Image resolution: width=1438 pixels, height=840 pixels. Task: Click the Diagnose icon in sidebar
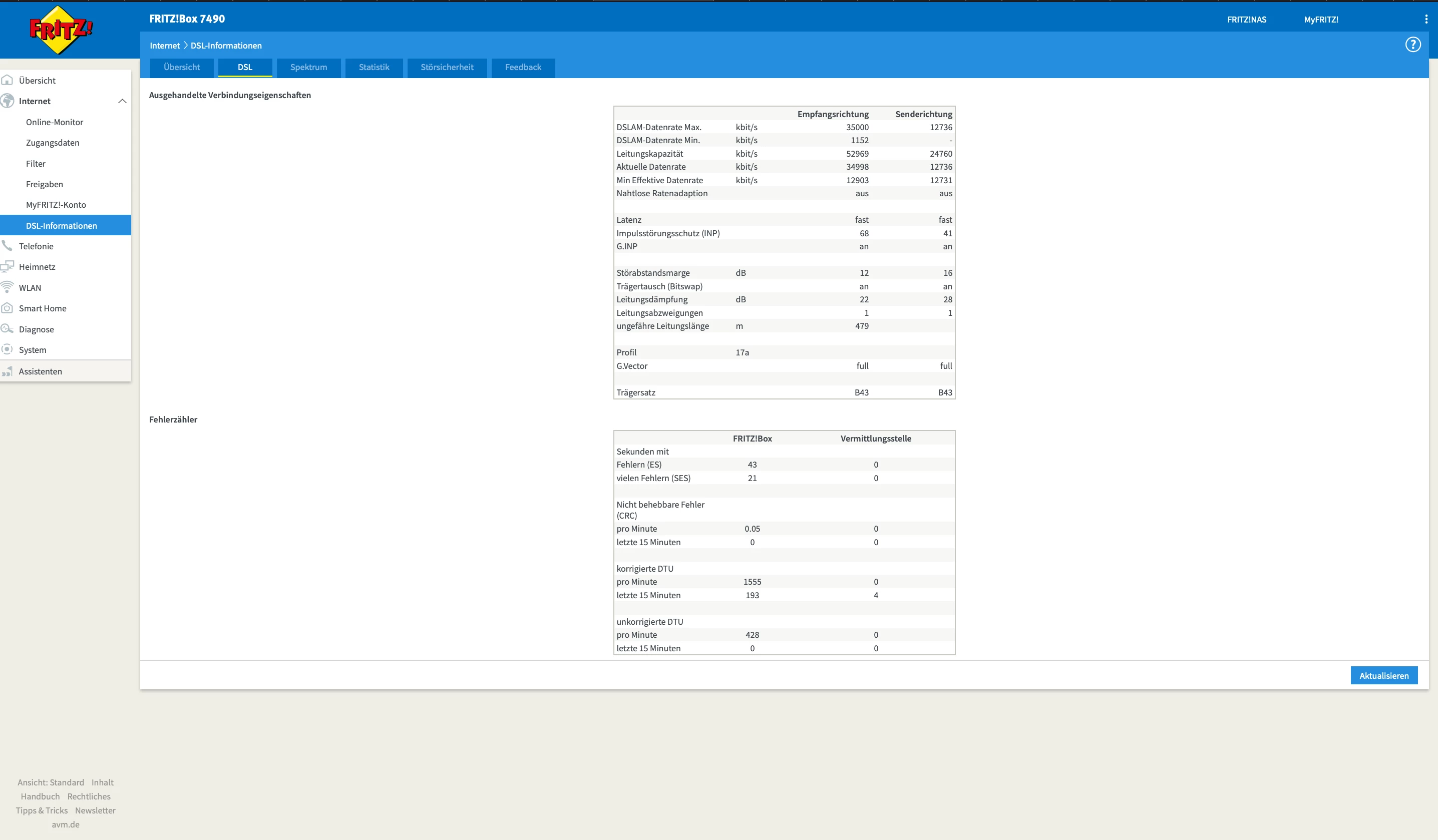(x=8, y=329)
